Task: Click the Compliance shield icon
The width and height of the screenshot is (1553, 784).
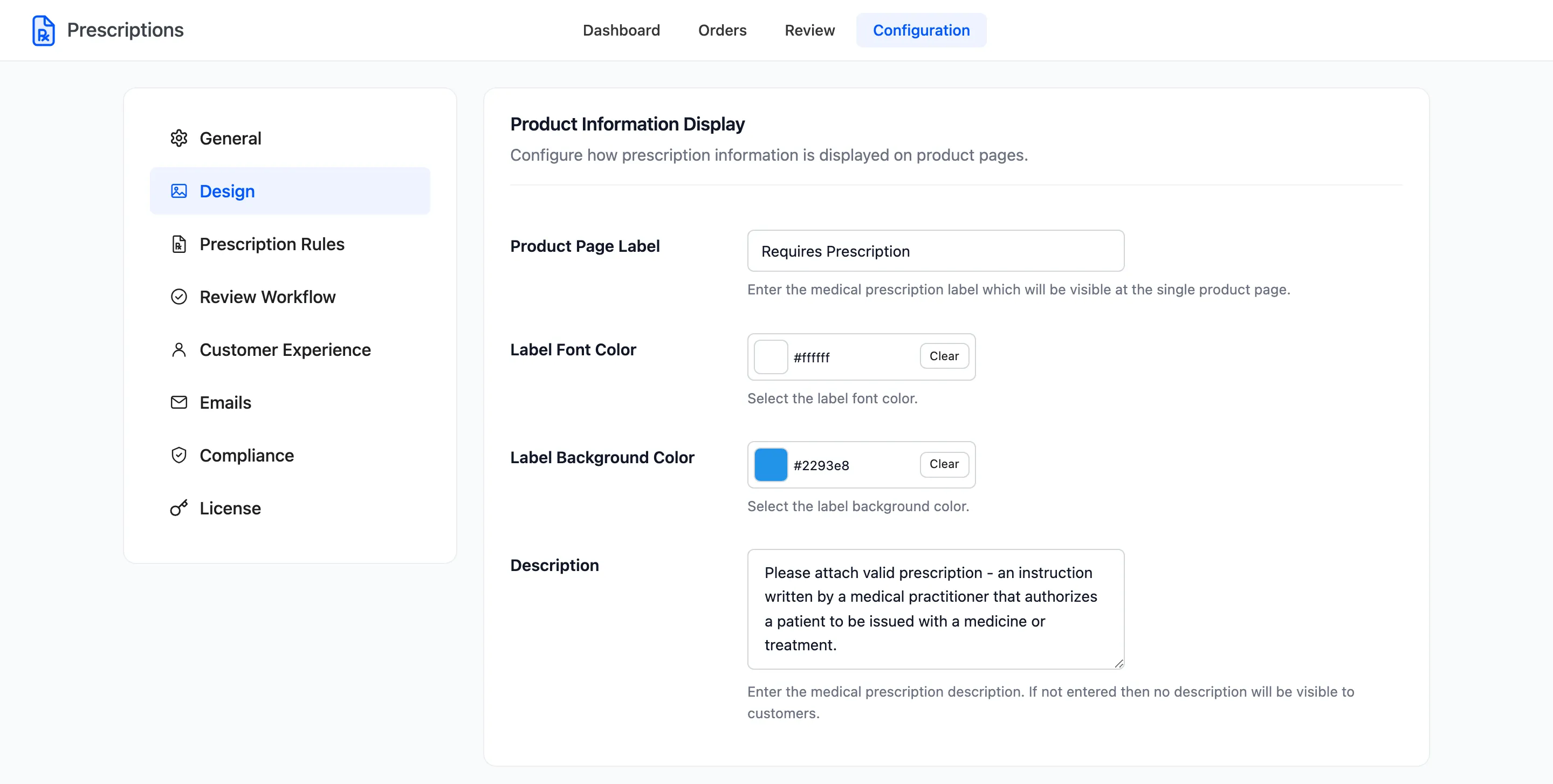Action: pos(179,456)
